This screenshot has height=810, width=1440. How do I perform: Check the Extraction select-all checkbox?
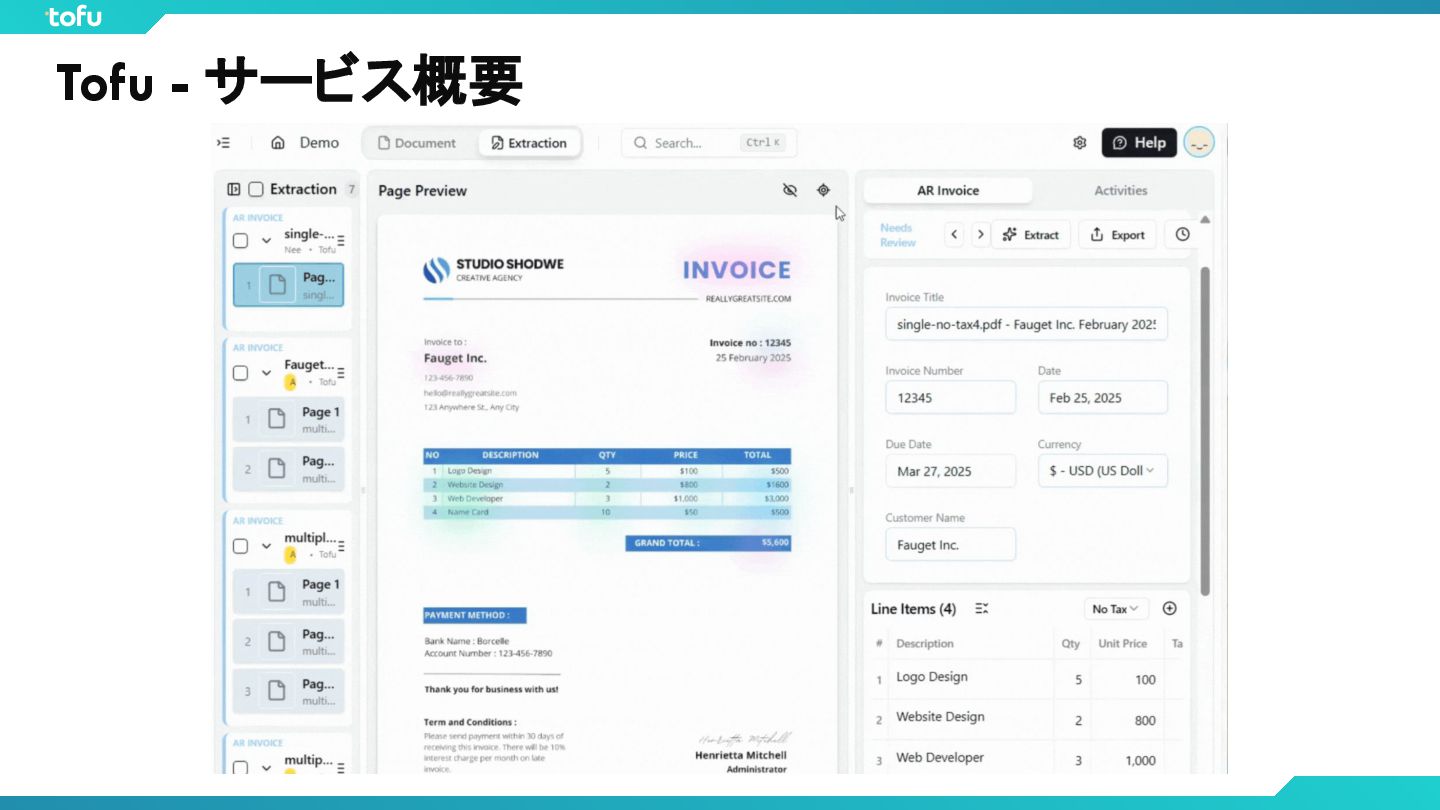pos(256,189)
